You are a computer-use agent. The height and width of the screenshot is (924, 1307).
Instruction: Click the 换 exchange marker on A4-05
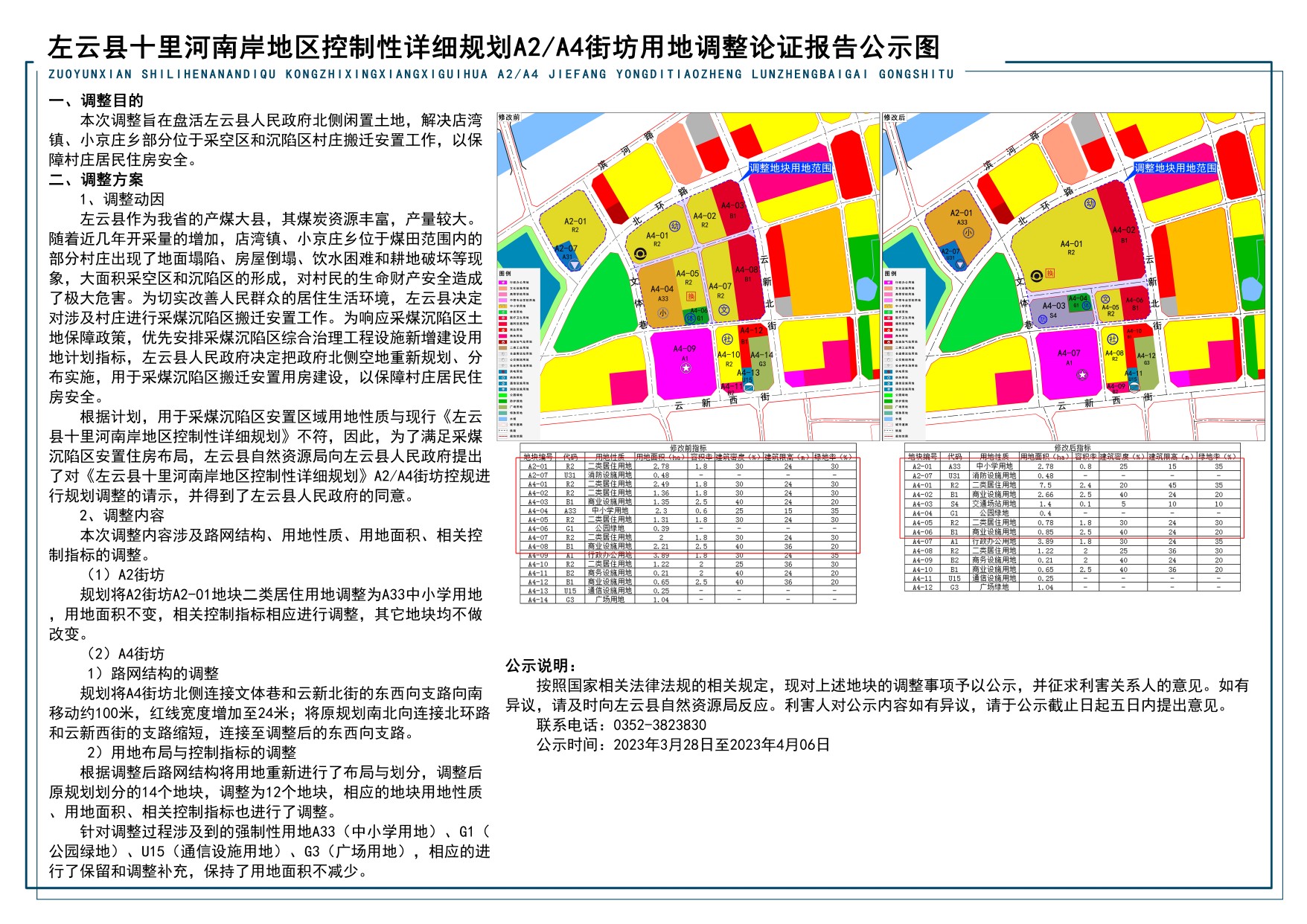(691, 296)
